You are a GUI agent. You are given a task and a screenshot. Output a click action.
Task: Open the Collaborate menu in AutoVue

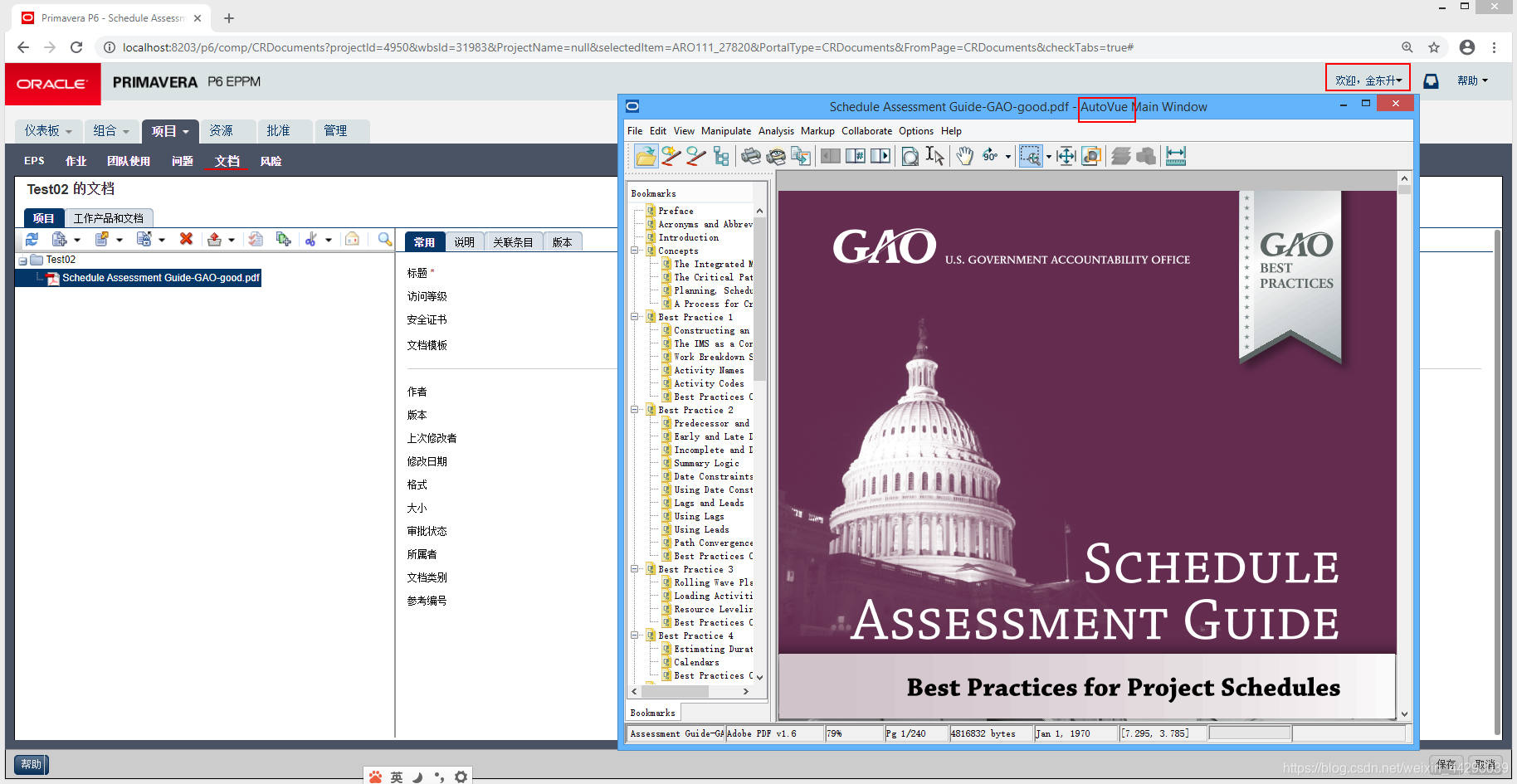click(x=867, y=131)
